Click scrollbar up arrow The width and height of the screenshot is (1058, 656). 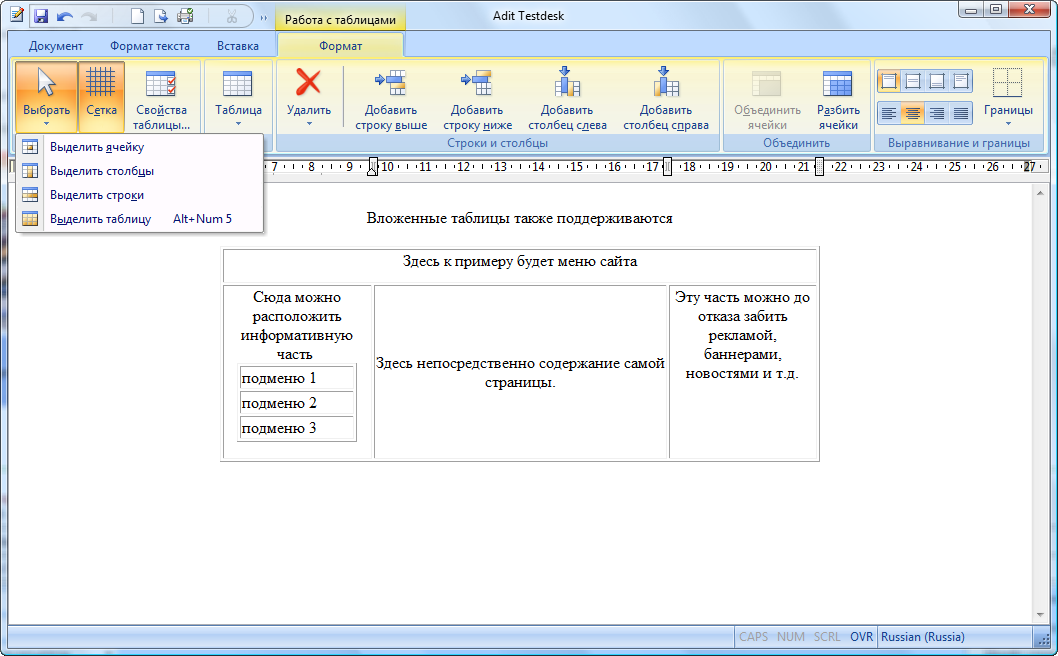pyautogui.click(x=1040, y=194)
